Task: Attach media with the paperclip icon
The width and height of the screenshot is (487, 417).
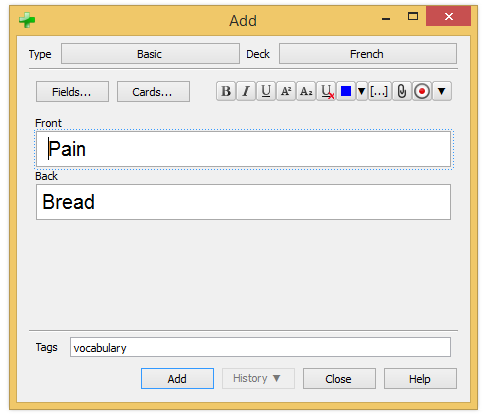Action: tap(402, 91)
